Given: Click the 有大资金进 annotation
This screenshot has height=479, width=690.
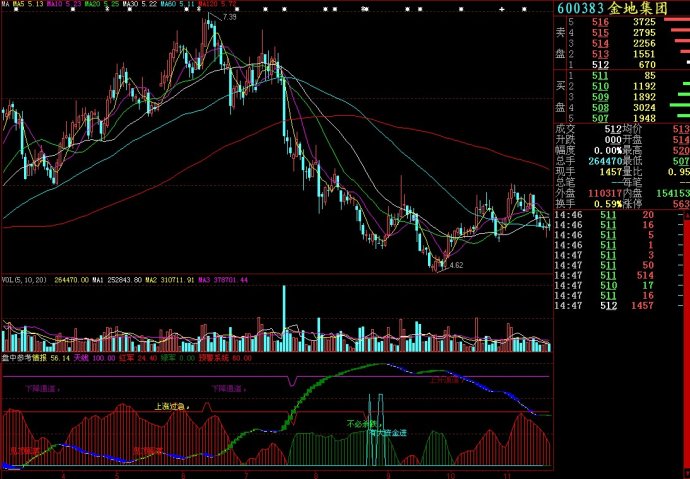Looking at the screenshot, I should click(389, 433).
